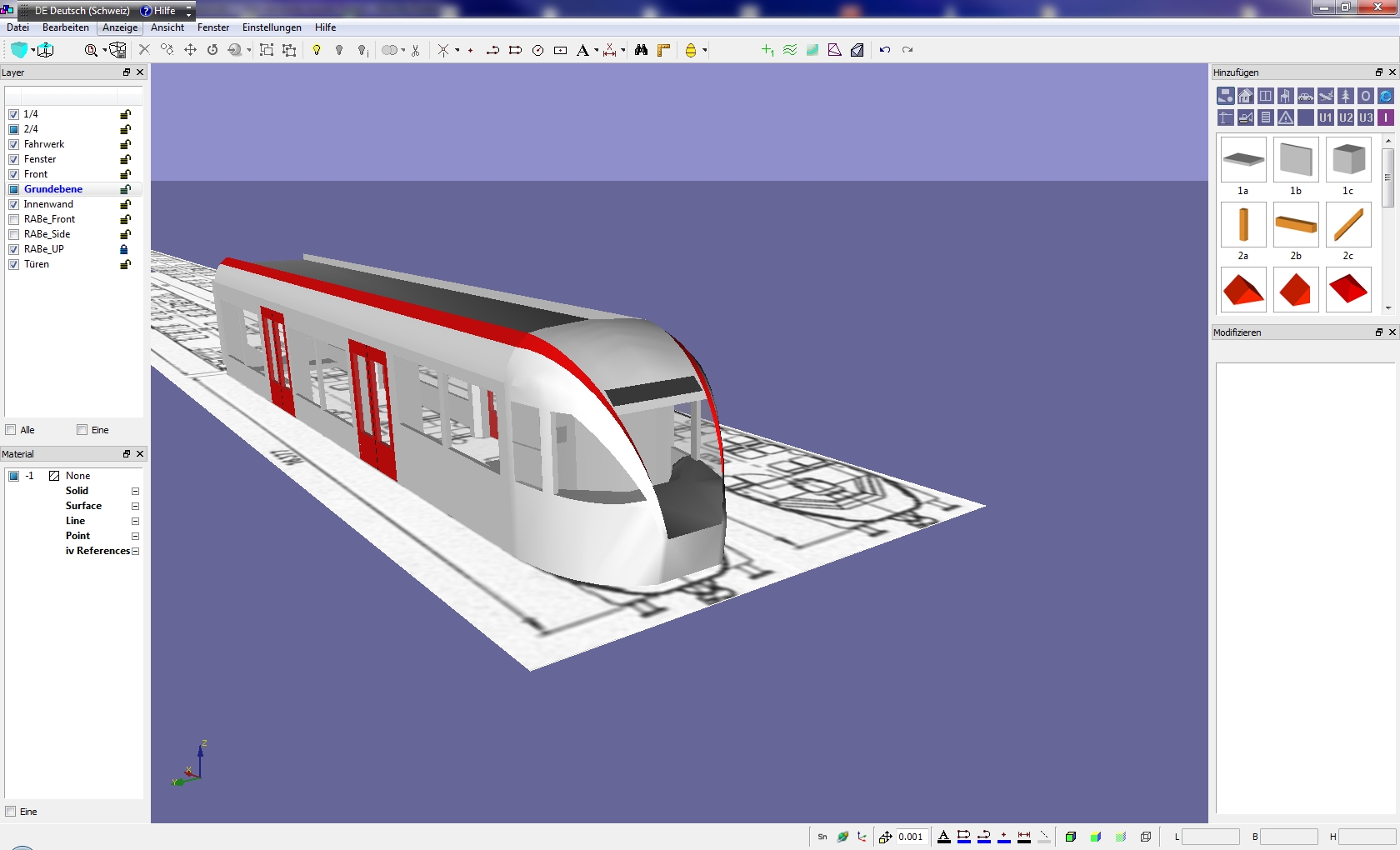
Task: Open dropdown arrow next to text tool
Action: 596,50
